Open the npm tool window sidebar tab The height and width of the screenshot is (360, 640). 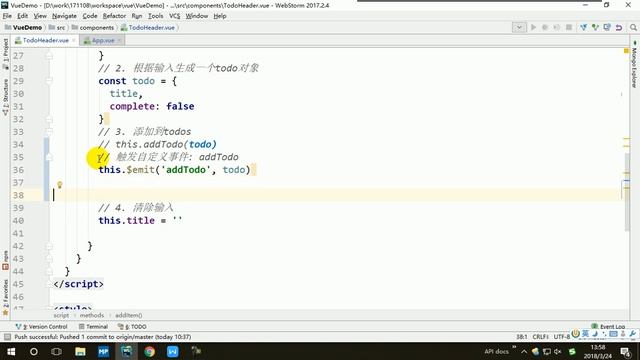(x=5, y=260)
